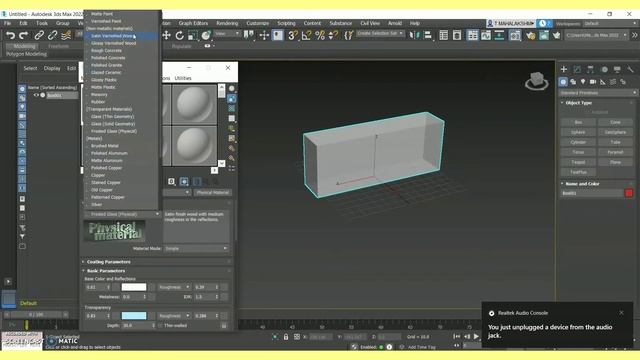Click the light blue transparency color swatch
The image size is (640, 360).
tap(133, 316)
